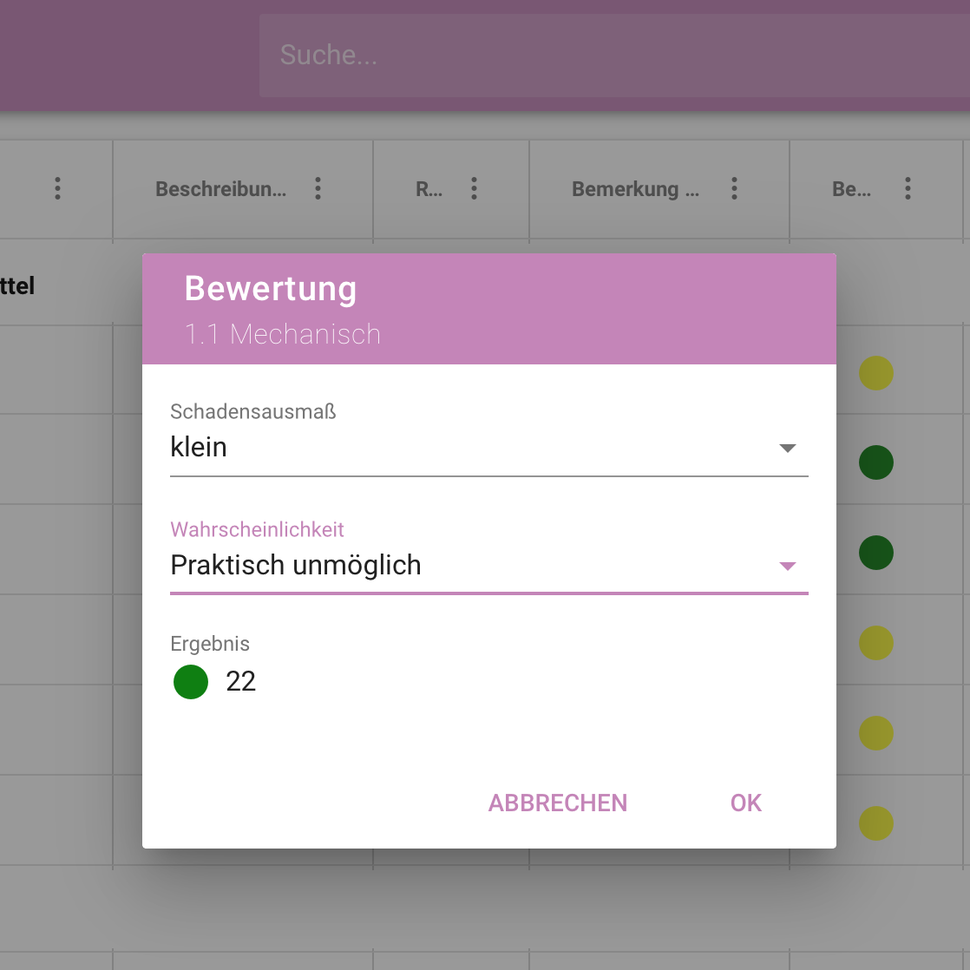The width and height of the screenshot is (970, 970).
Task: Click the Bewertung dialog title
Action: (x=270, y=288)
